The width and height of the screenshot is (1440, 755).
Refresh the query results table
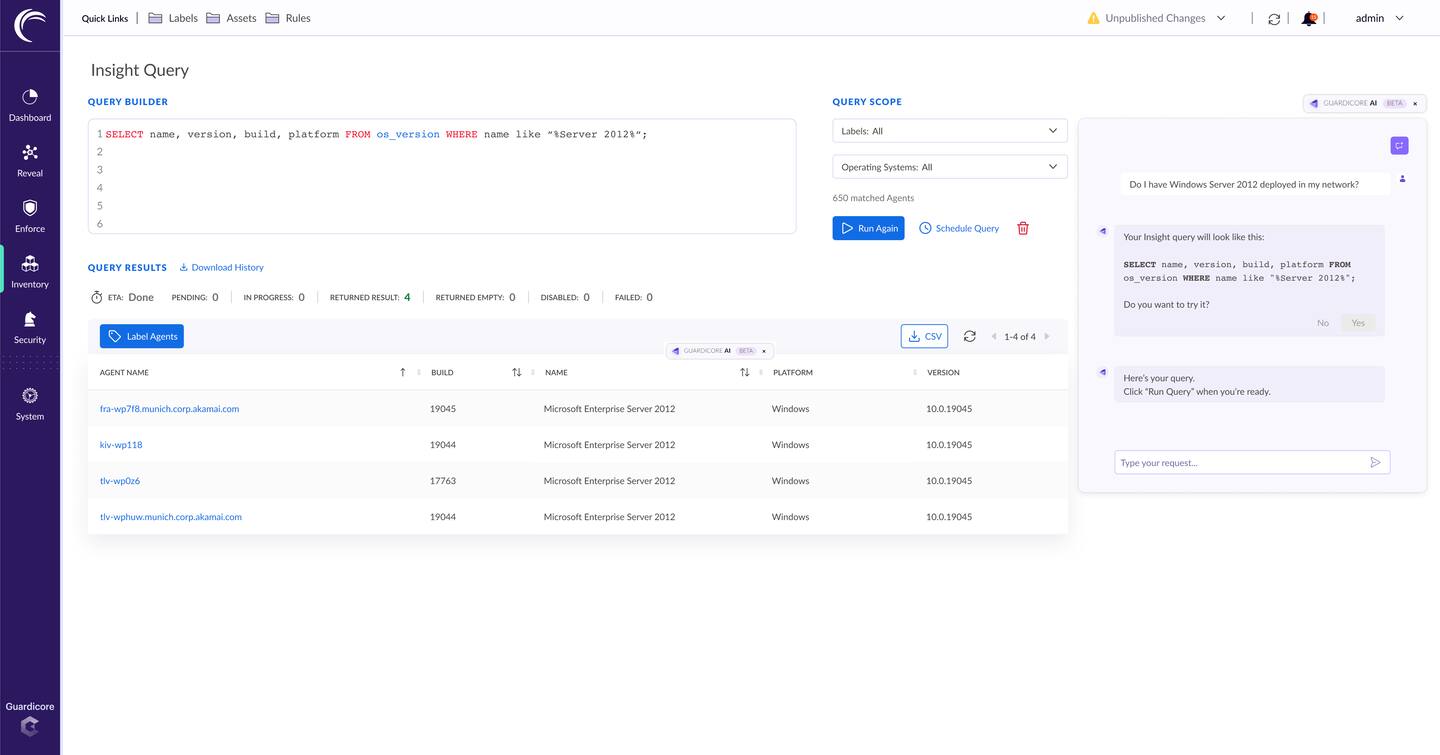click(x=969, y=337)
